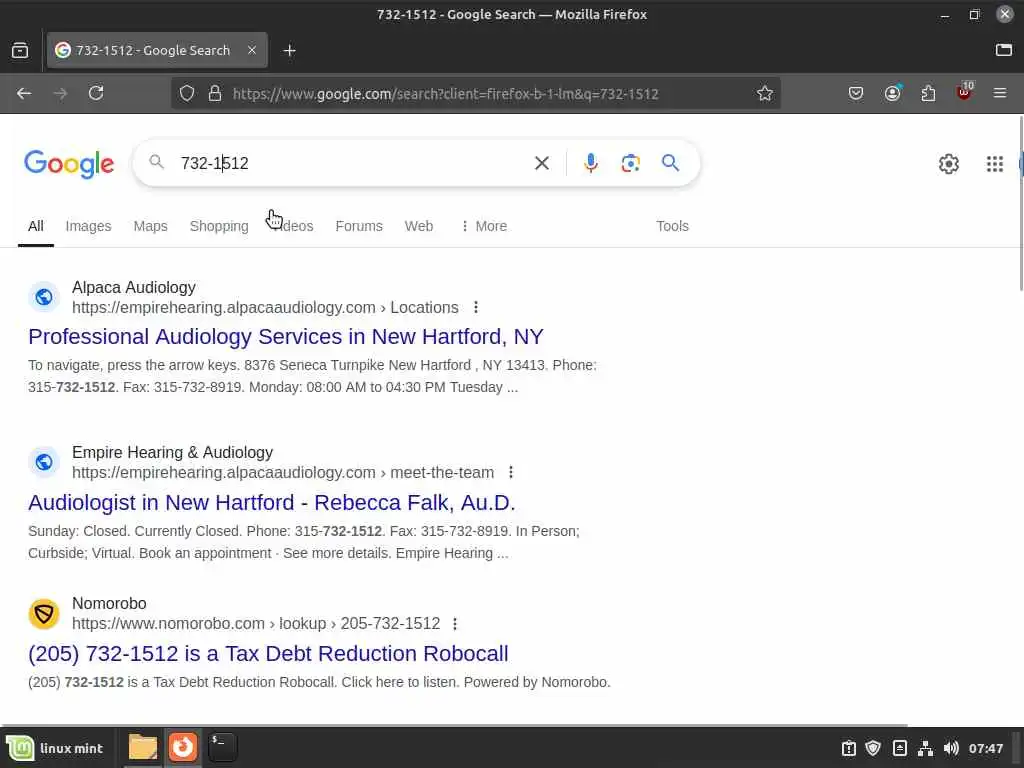Search by image with the Lens icon

click(630, 163)
